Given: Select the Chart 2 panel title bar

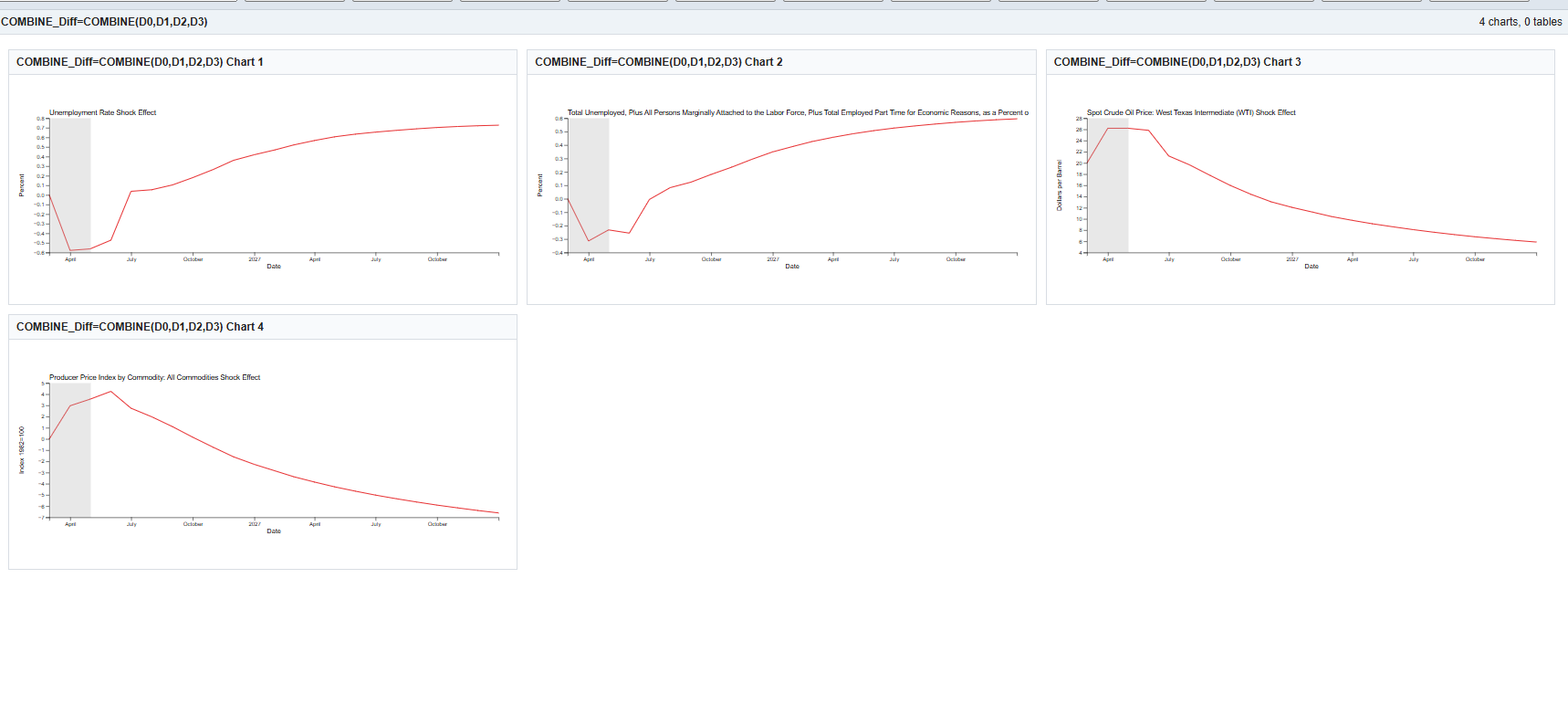Looking at the screenshot, I should click(x=781, y=62).
